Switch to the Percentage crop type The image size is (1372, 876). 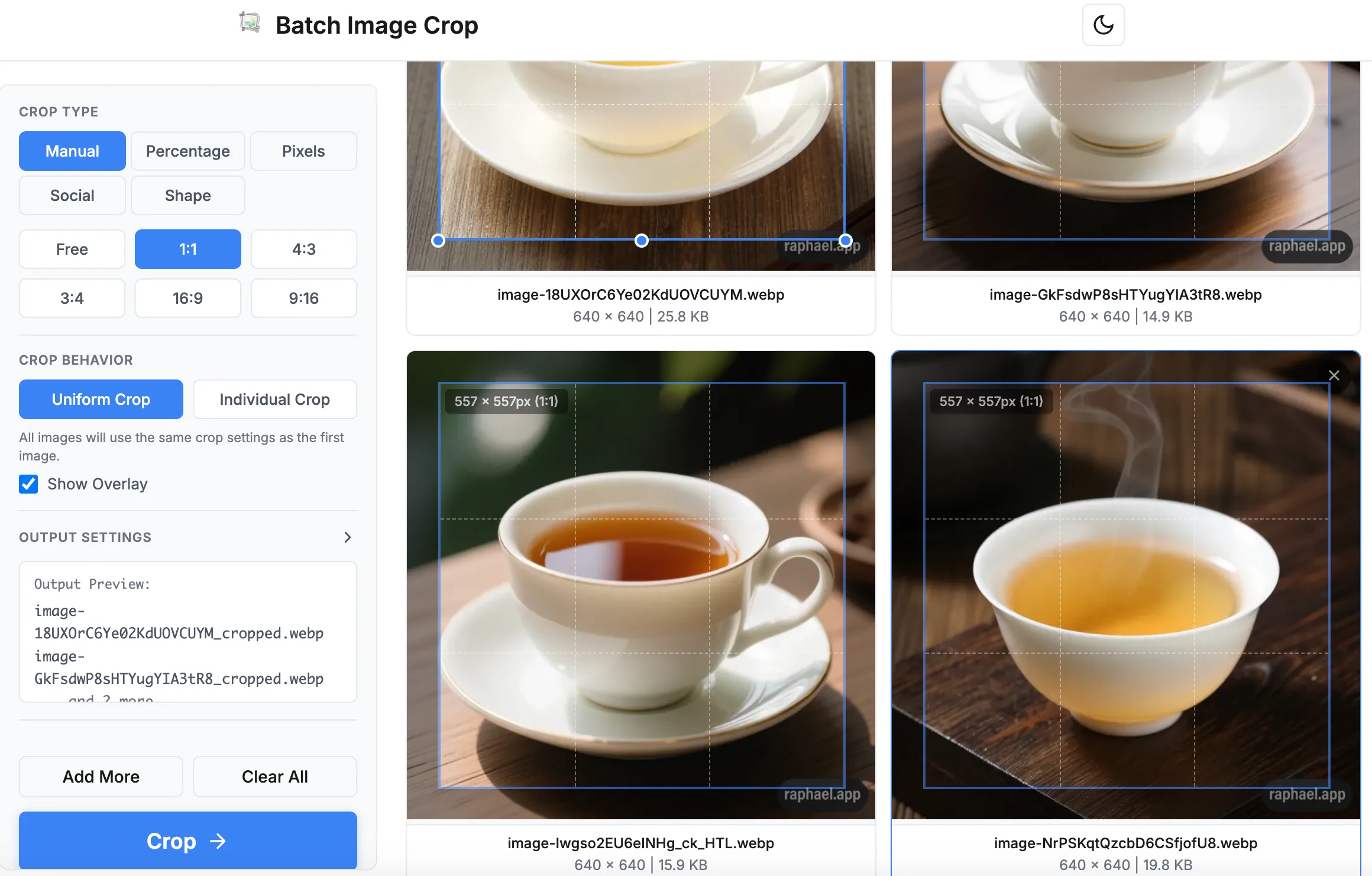pos(188,151)
